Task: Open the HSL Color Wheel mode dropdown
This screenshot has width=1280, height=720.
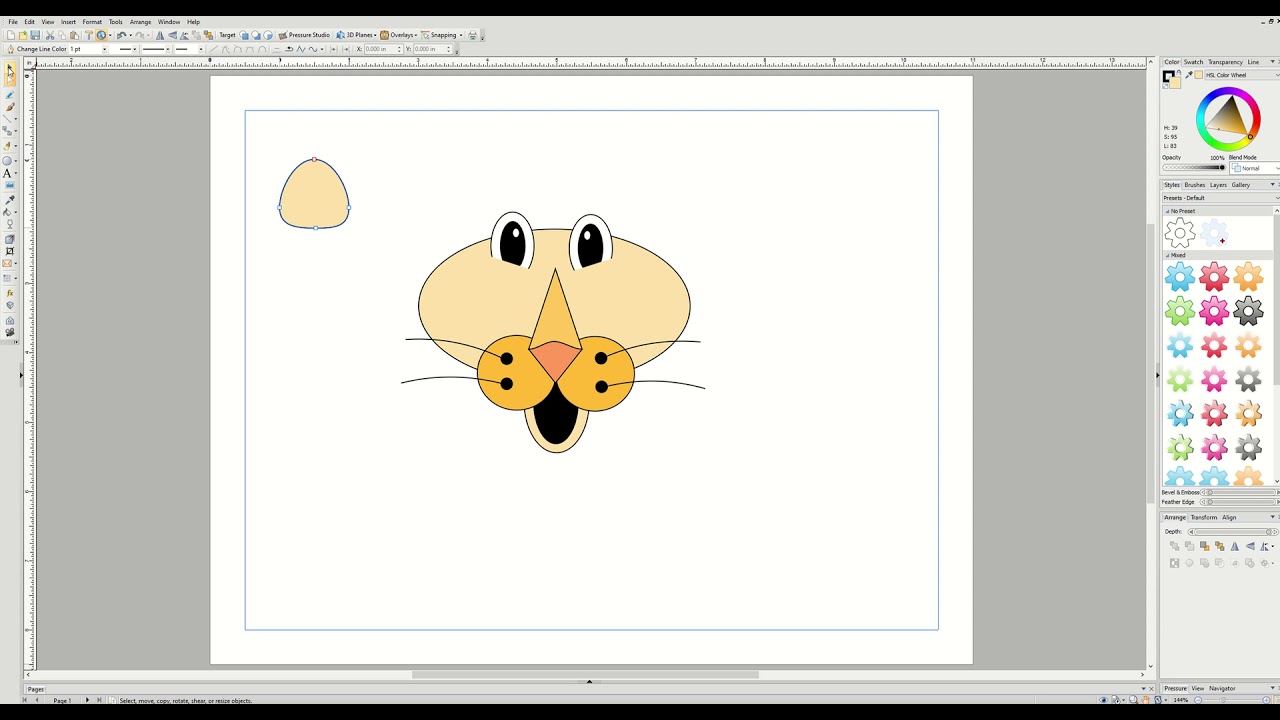Action: [x=1240, y=75]
